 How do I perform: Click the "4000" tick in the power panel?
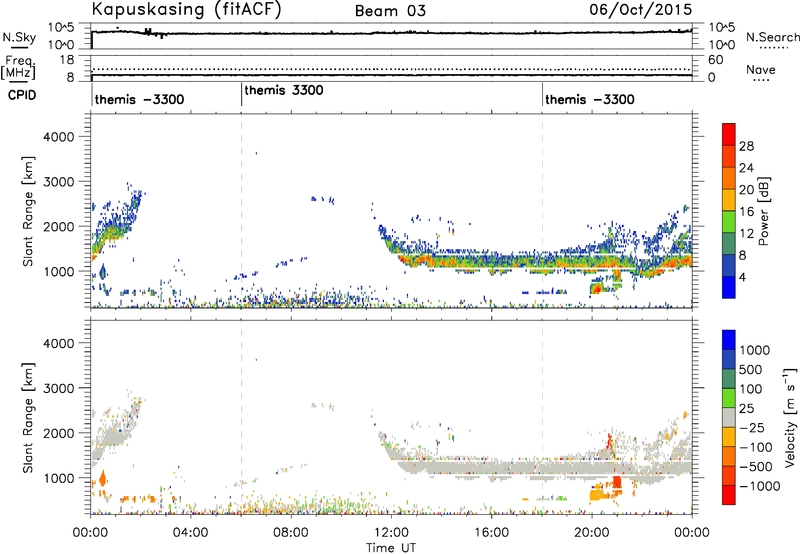coord(59,137)
